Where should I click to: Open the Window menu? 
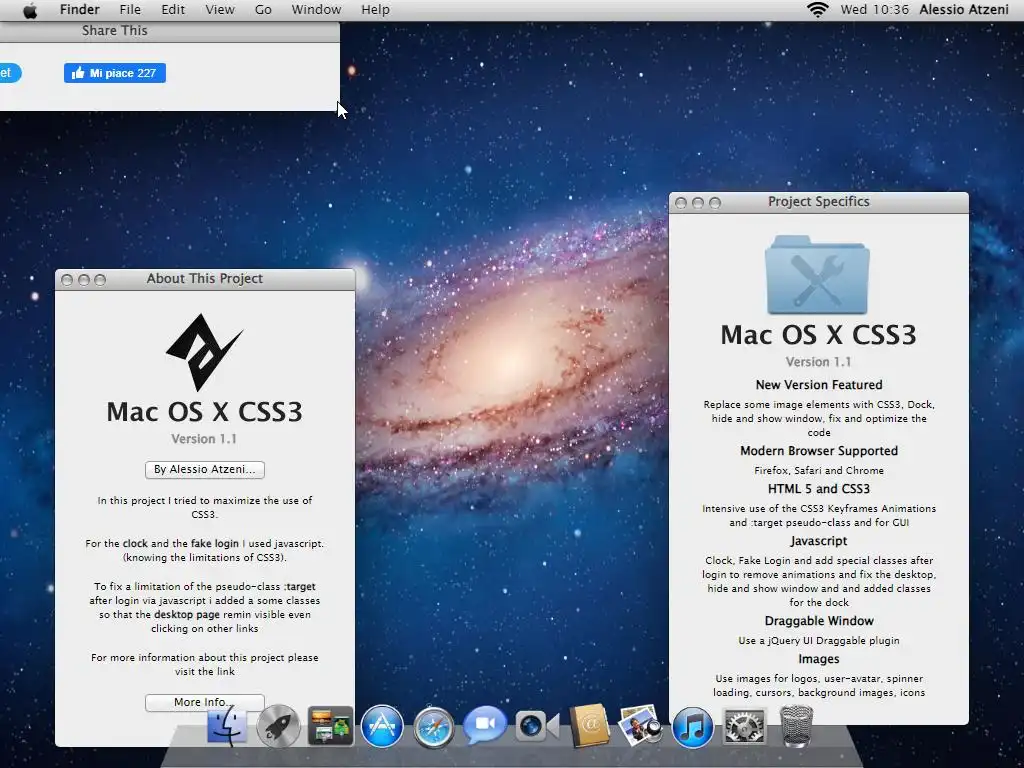316,10
